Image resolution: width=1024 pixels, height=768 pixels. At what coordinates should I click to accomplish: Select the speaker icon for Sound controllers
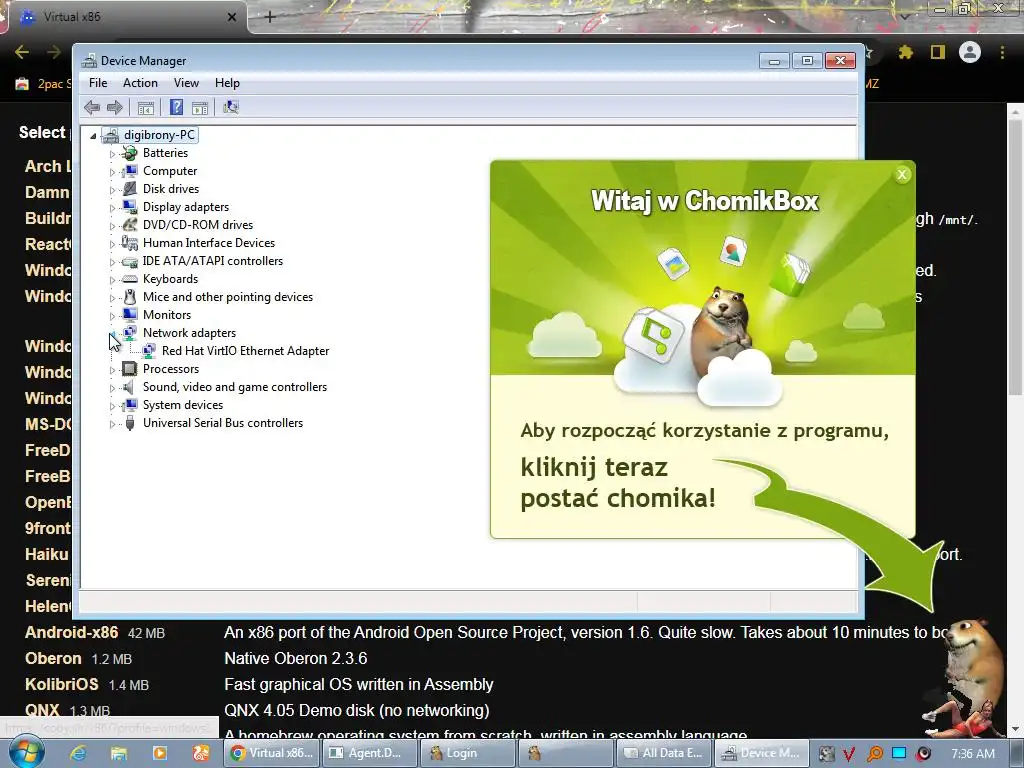pyautogui.click(x=130, y=387)
